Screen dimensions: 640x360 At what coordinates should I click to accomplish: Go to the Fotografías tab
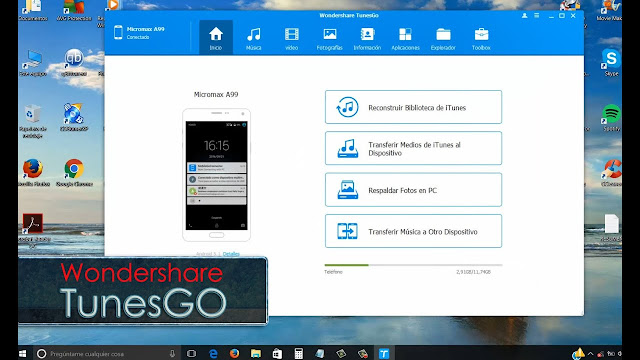click(329, 38)
